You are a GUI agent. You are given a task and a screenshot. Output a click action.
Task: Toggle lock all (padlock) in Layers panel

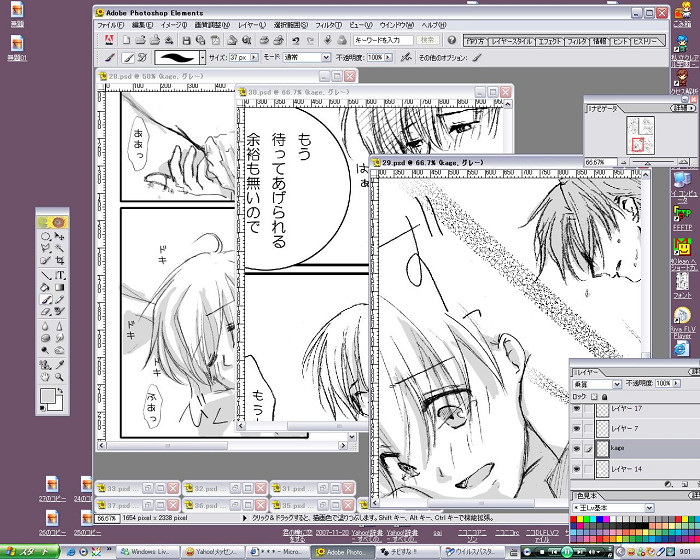click(x=604, y=397)
